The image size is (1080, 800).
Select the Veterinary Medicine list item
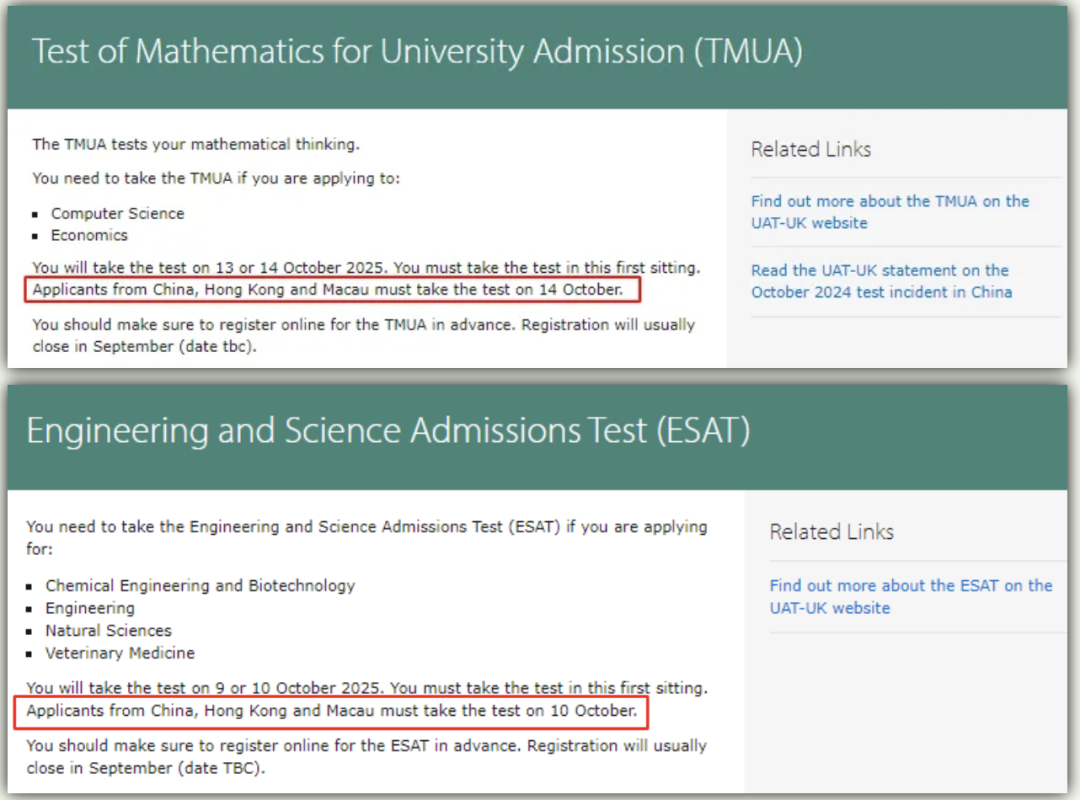tap(121, 653)
